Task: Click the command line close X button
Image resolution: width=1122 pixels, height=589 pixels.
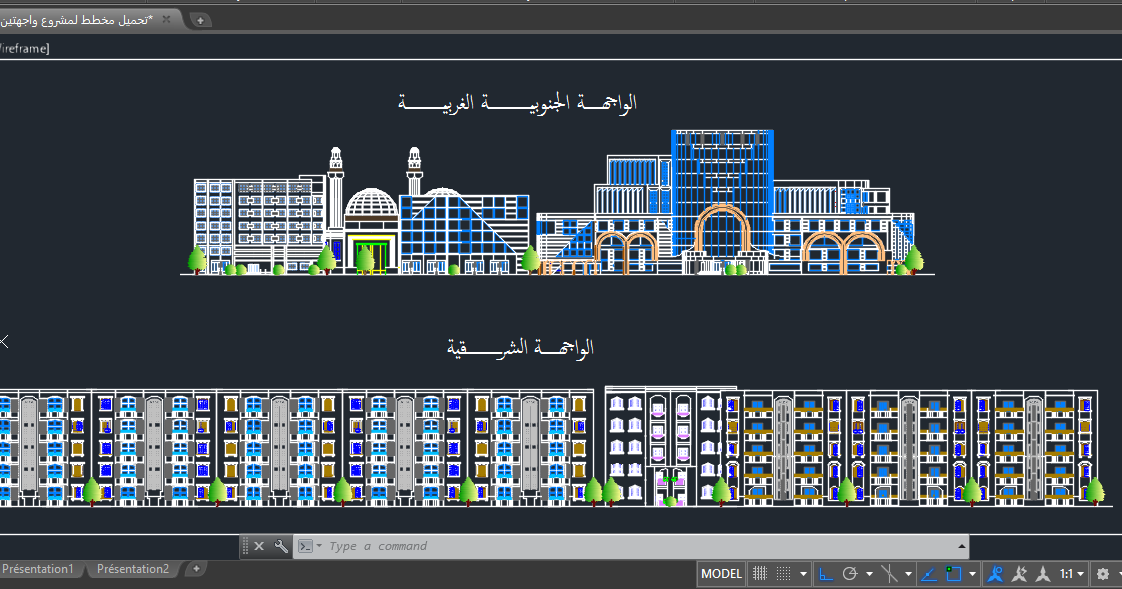Action: tap(260, 547)
